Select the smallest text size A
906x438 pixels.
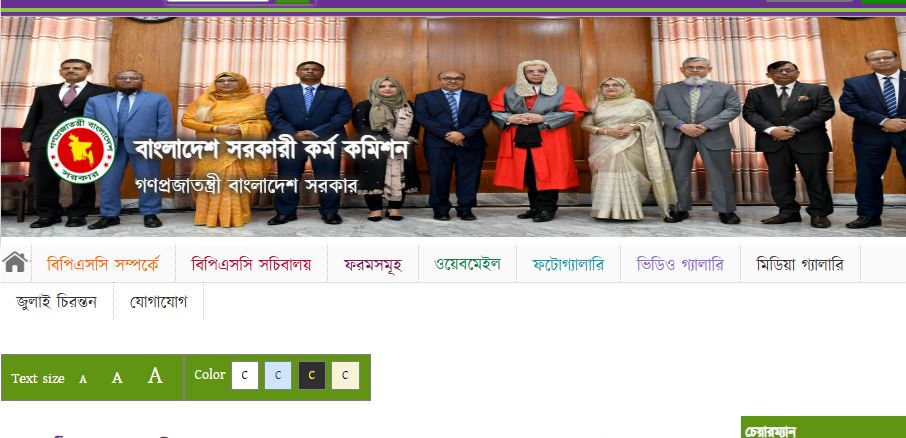[83, 379]
